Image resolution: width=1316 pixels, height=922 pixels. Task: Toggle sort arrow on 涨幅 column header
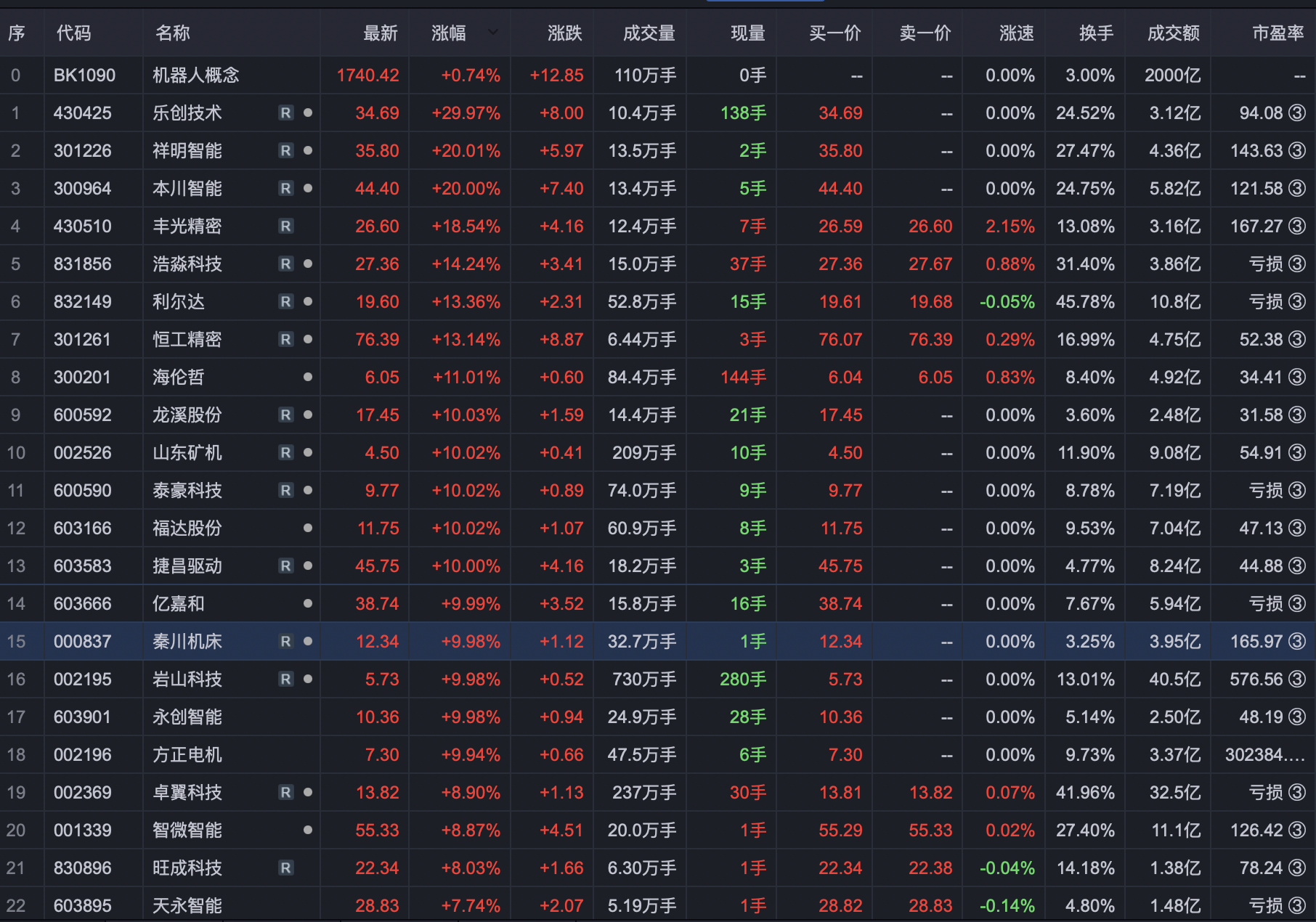[x=493, y=33]
